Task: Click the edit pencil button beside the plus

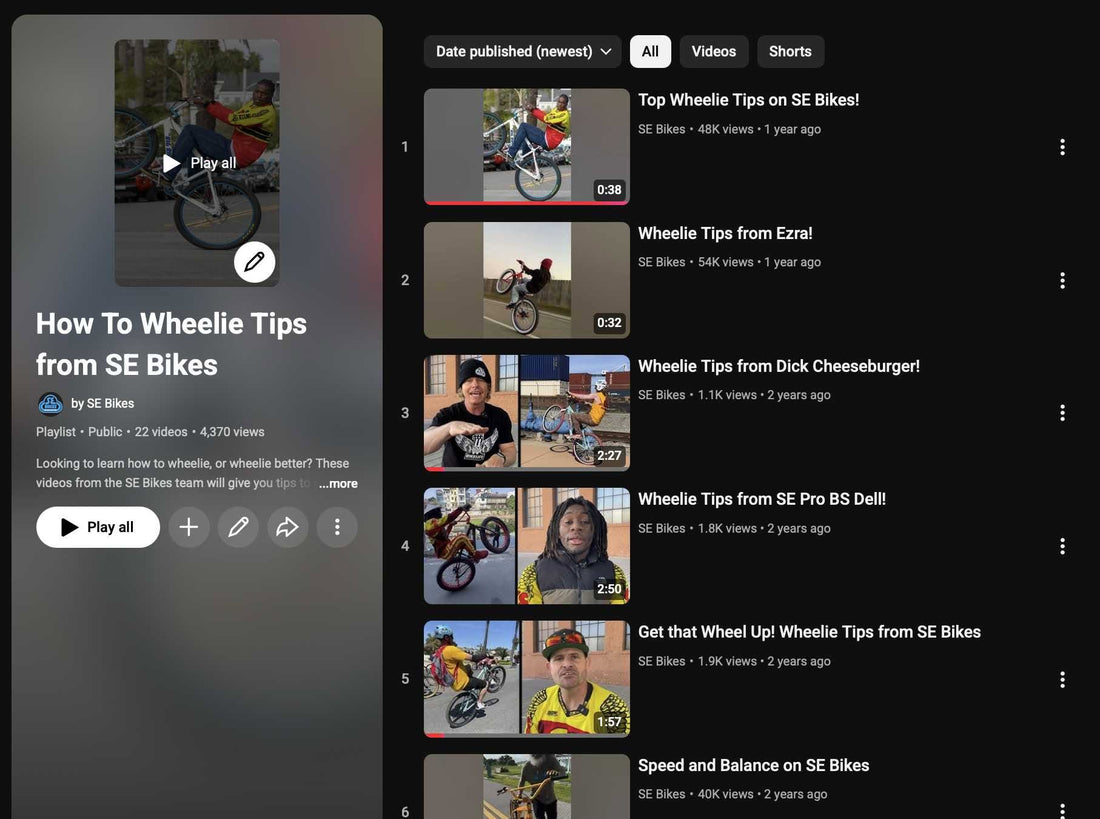Action: [238, 527]
